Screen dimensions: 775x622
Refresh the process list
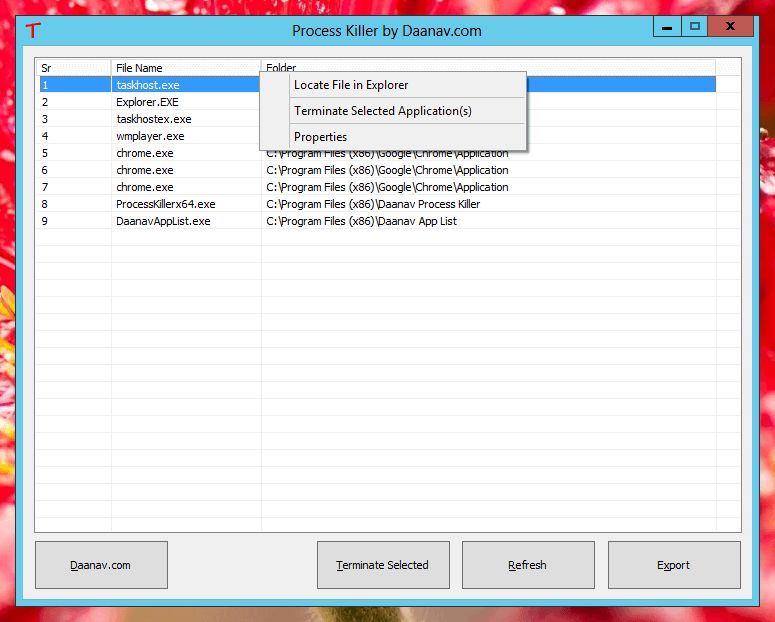click(528, 565)
